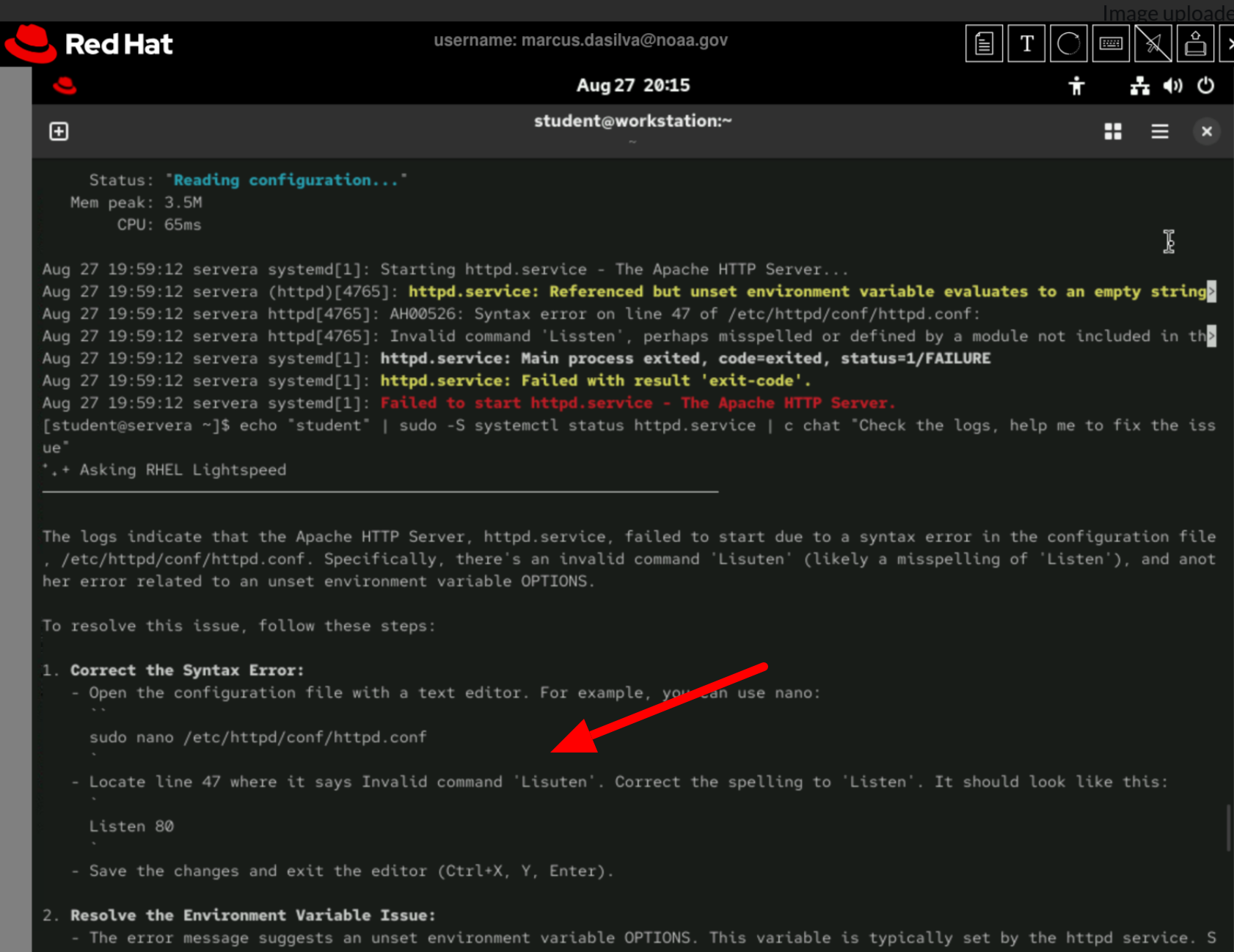The width and height of the screenshot is (1234, 952).
Task: Click the 'Referenced but unset environment variable' warning
Action: point(808,292)
